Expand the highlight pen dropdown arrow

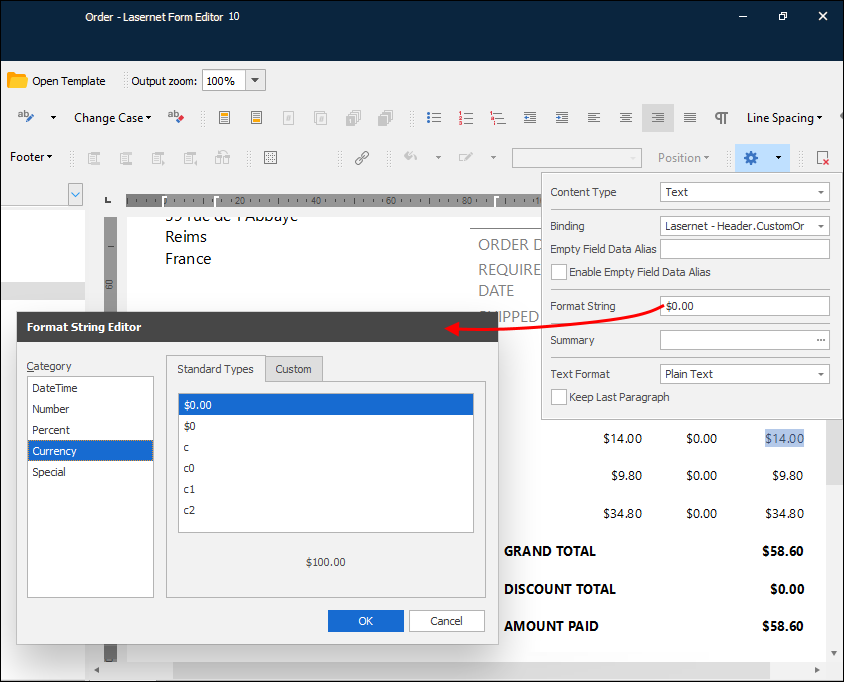53,117
